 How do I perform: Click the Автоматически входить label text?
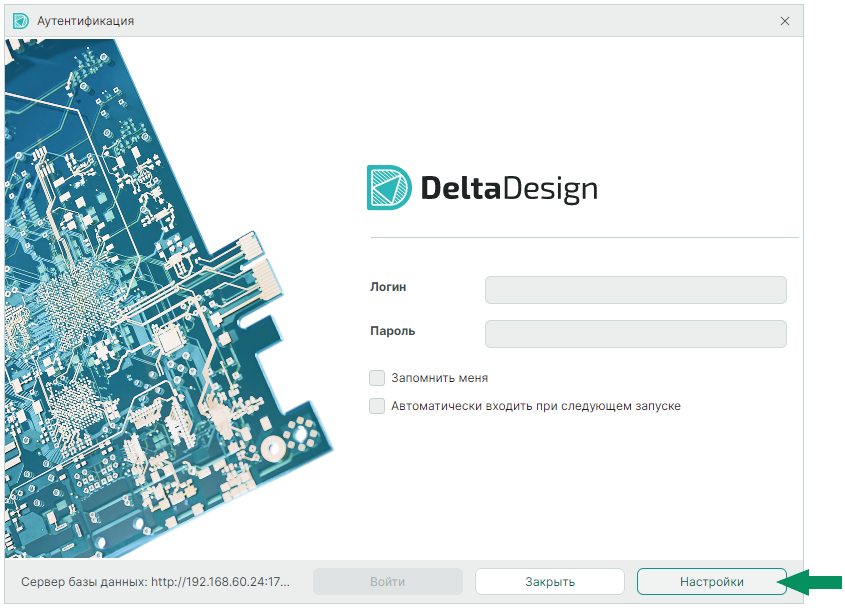point(535,406)
